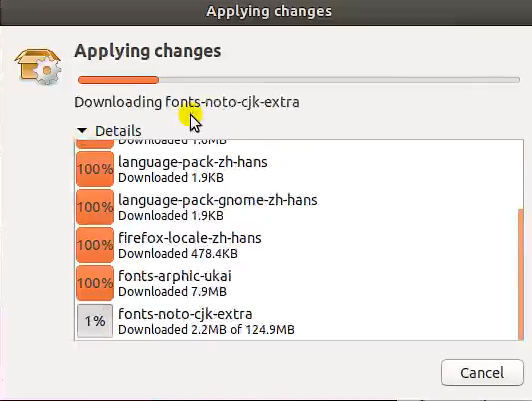Click 'Downloaded 478.4KB' text
Image resolution: width=532 pixels, height=401 pixels.
(x=178, y=254)
